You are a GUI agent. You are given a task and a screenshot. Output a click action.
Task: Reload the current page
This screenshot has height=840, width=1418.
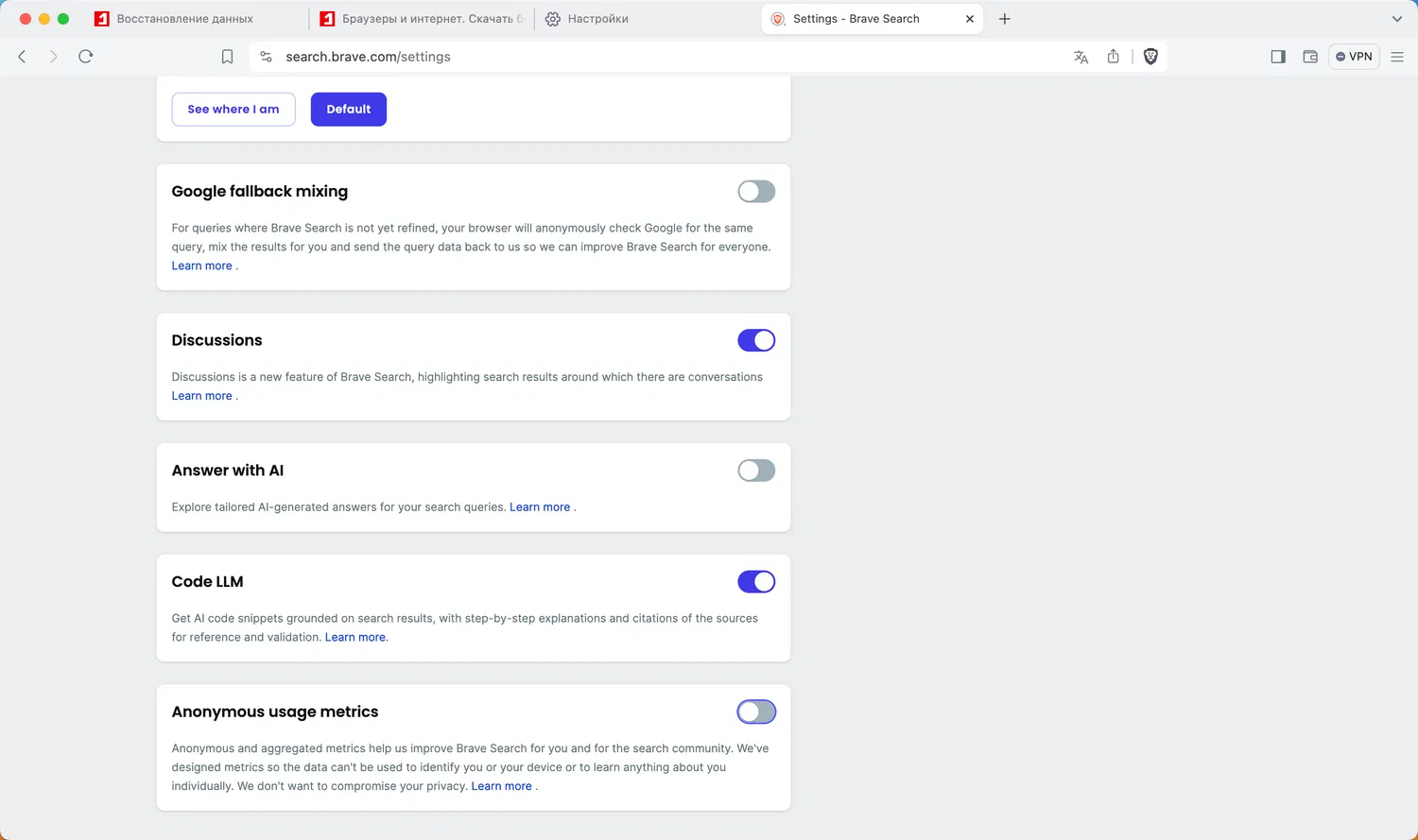click(86, 57)
